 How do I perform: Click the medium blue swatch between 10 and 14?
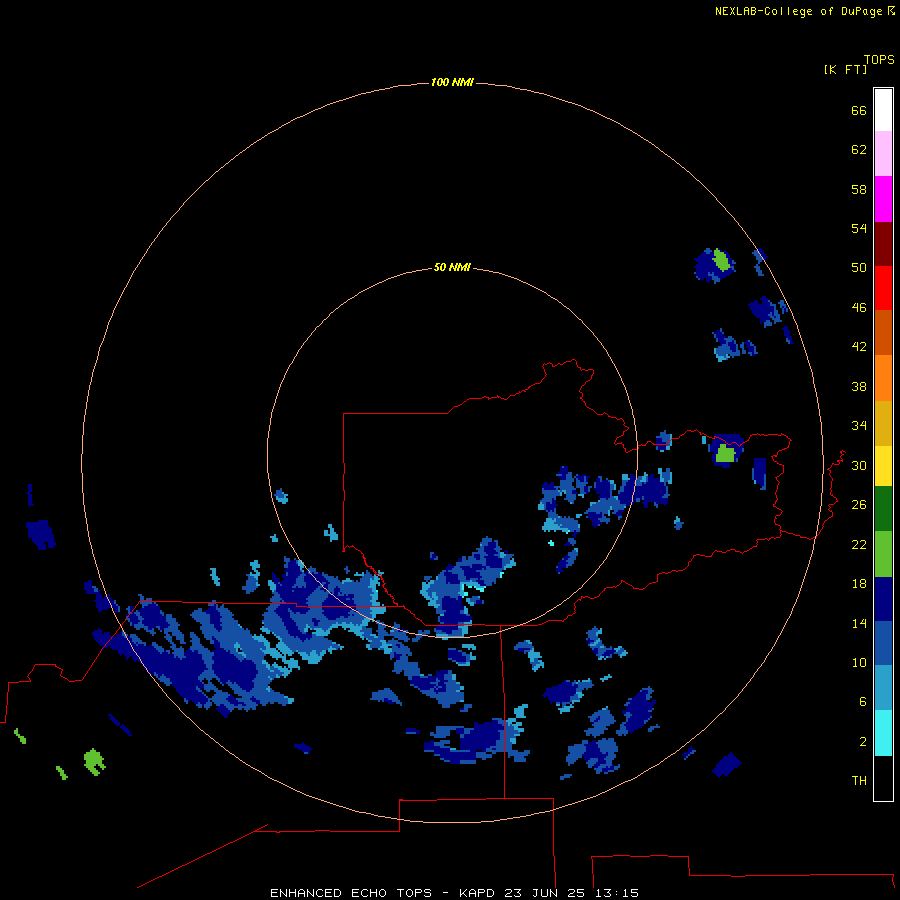[x=883, y=643]
